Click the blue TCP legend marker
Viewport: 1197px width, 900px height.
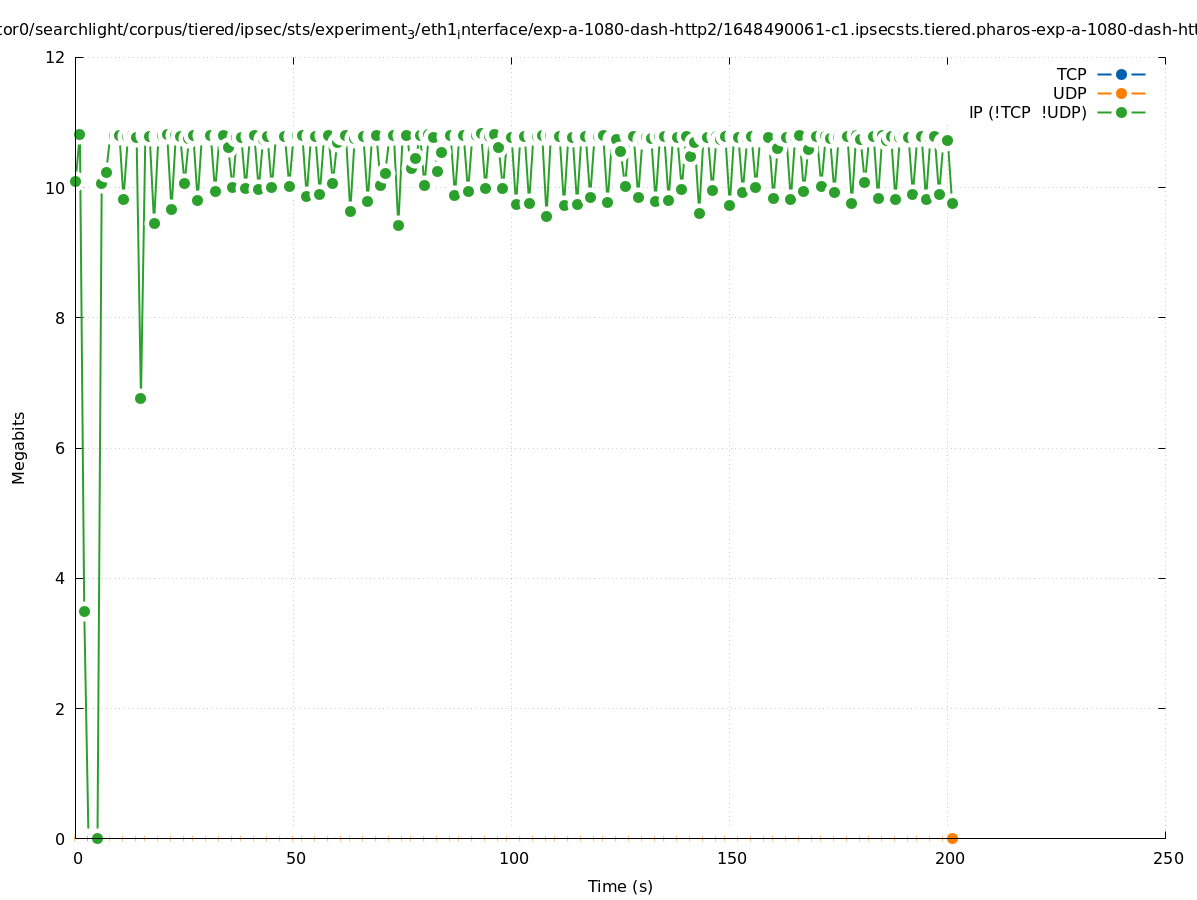tap(1121, 74)
